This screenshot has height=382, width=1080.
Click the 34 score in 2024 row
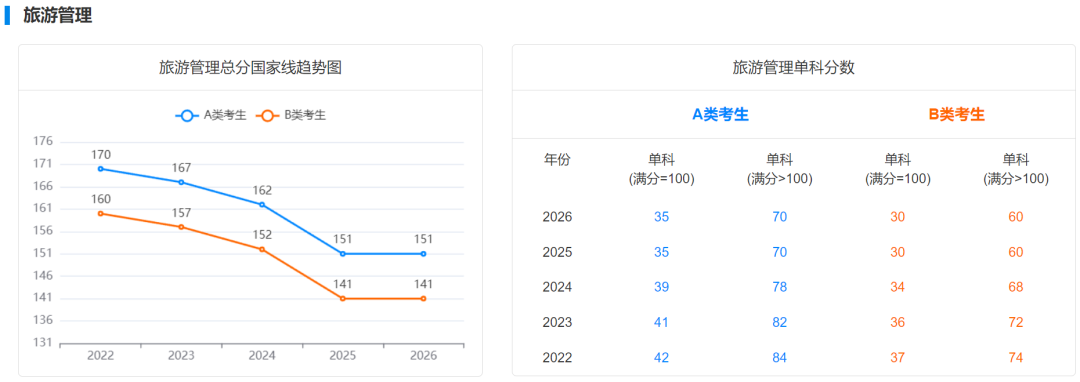(x=897, y=287)
